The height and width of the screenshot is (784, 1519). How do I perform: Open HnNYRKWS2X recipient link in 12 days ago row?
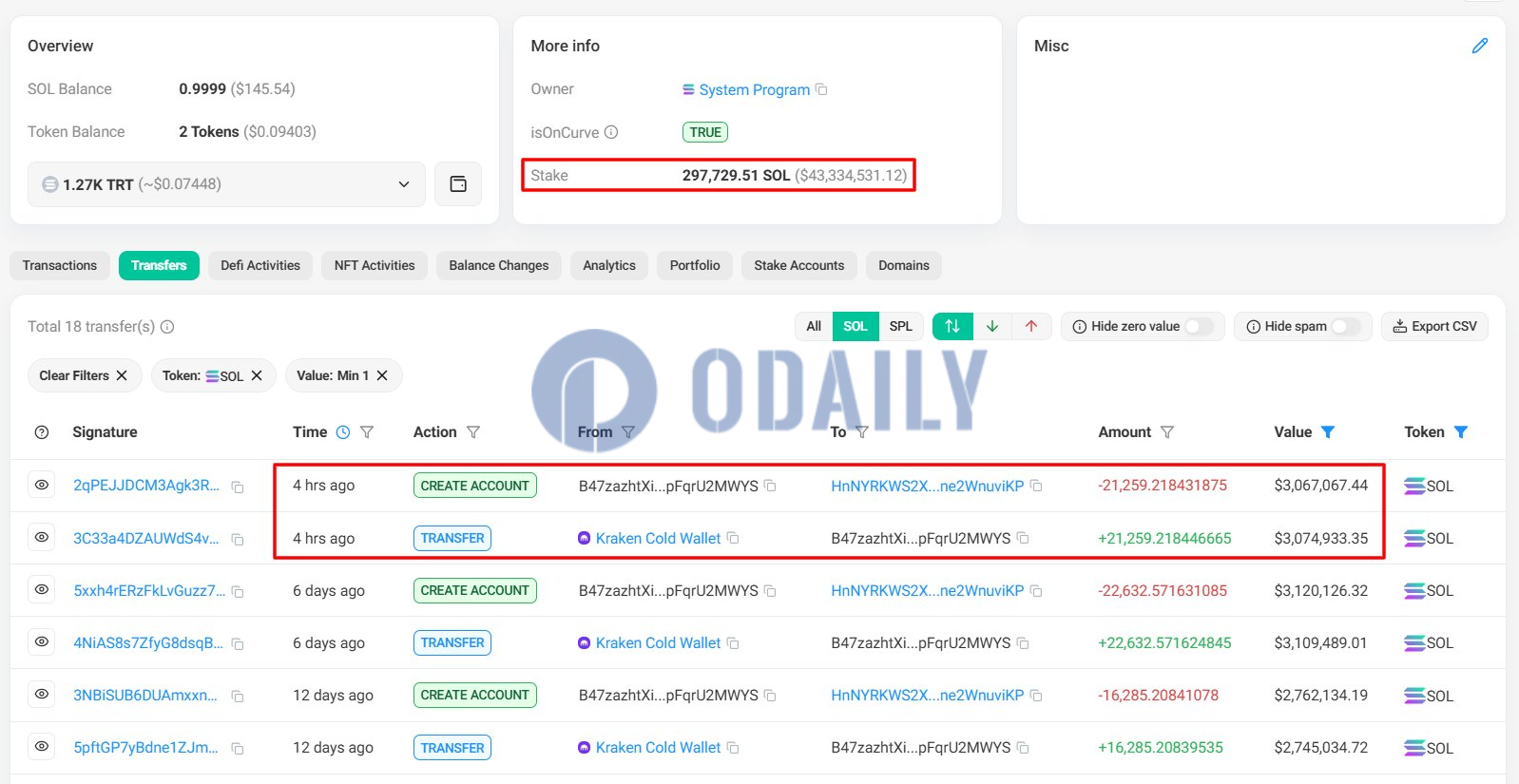point(928,695)
